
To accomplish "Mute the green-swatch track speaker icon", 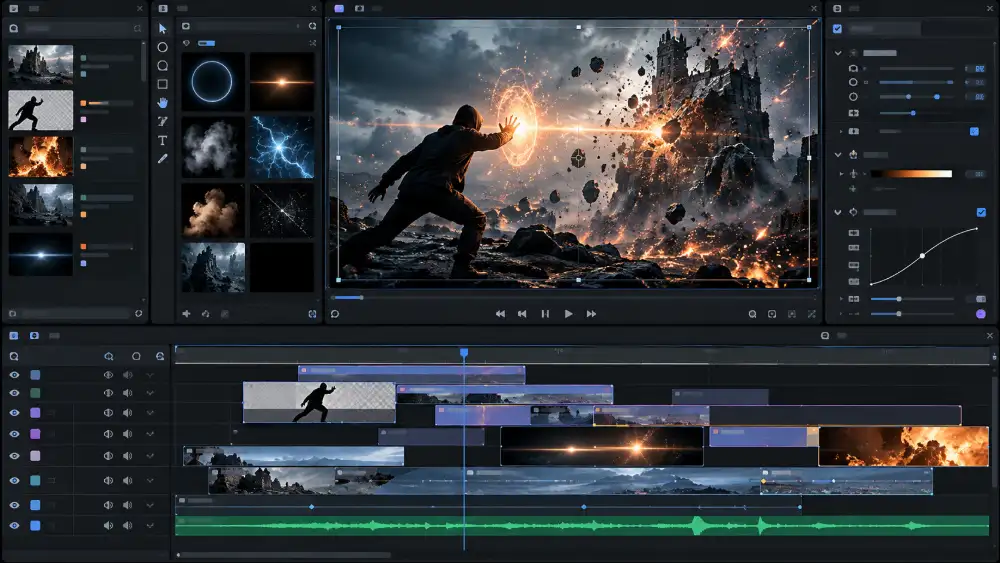I will pyautogui.click(x=128, y=393).
